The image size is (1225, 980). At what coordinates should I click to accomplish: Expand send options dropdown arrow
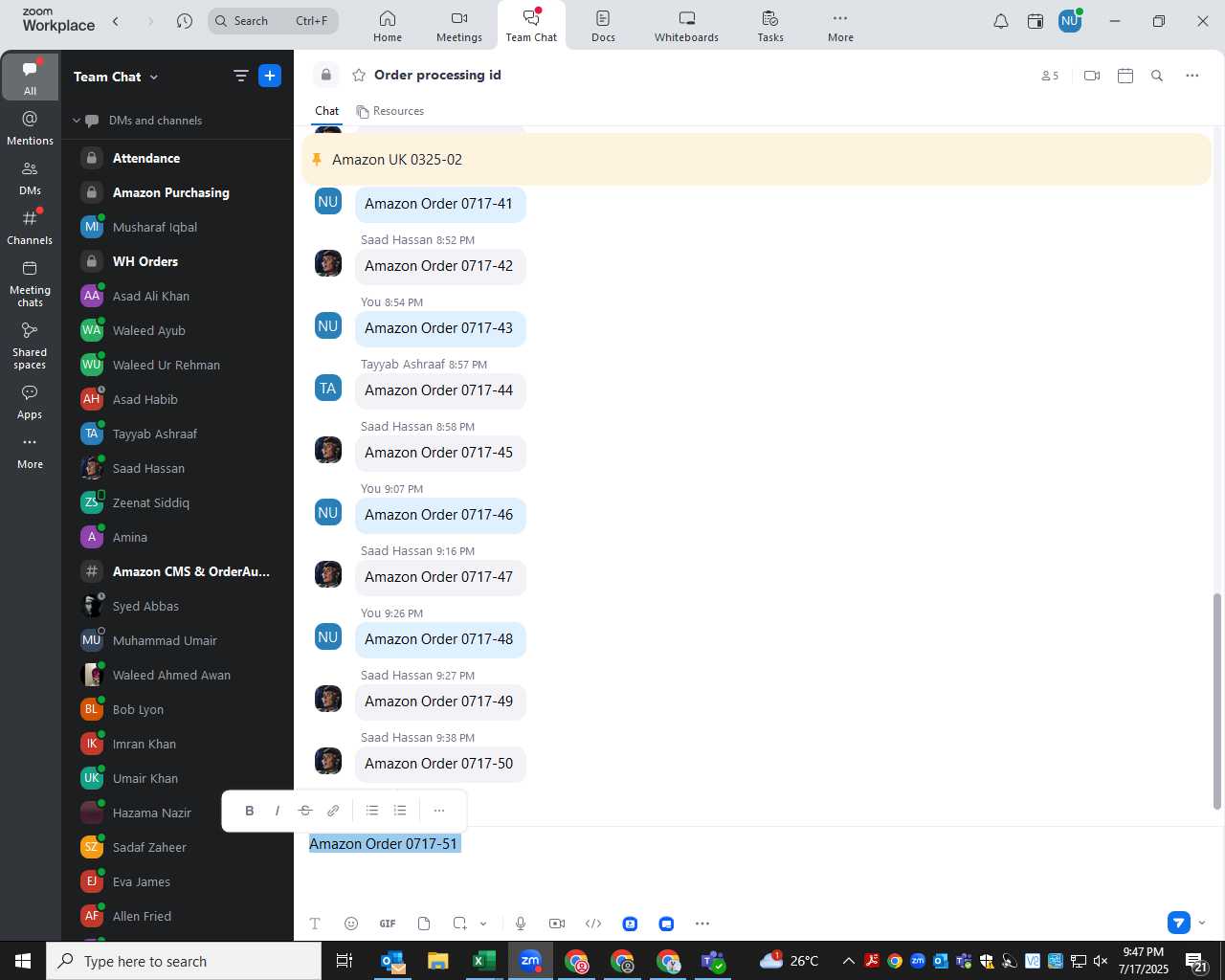(1202, 923)
